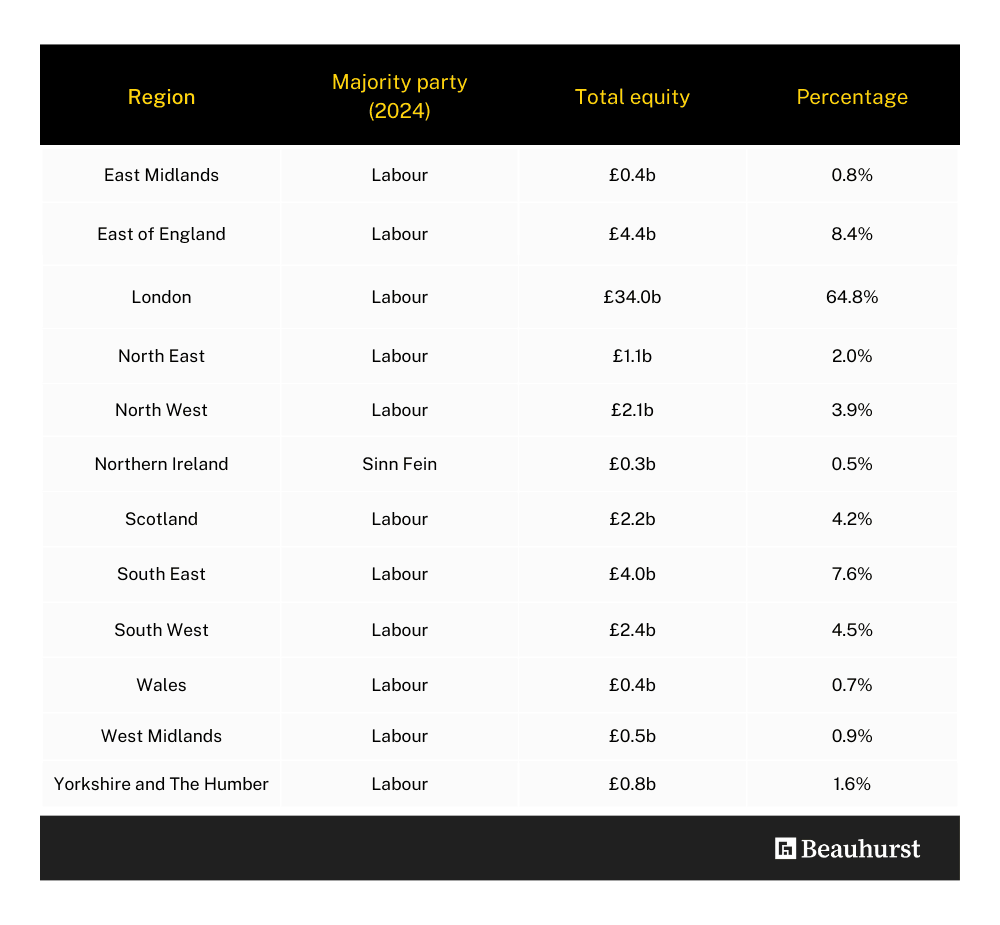Click the Percentage column header

(852, 97)
